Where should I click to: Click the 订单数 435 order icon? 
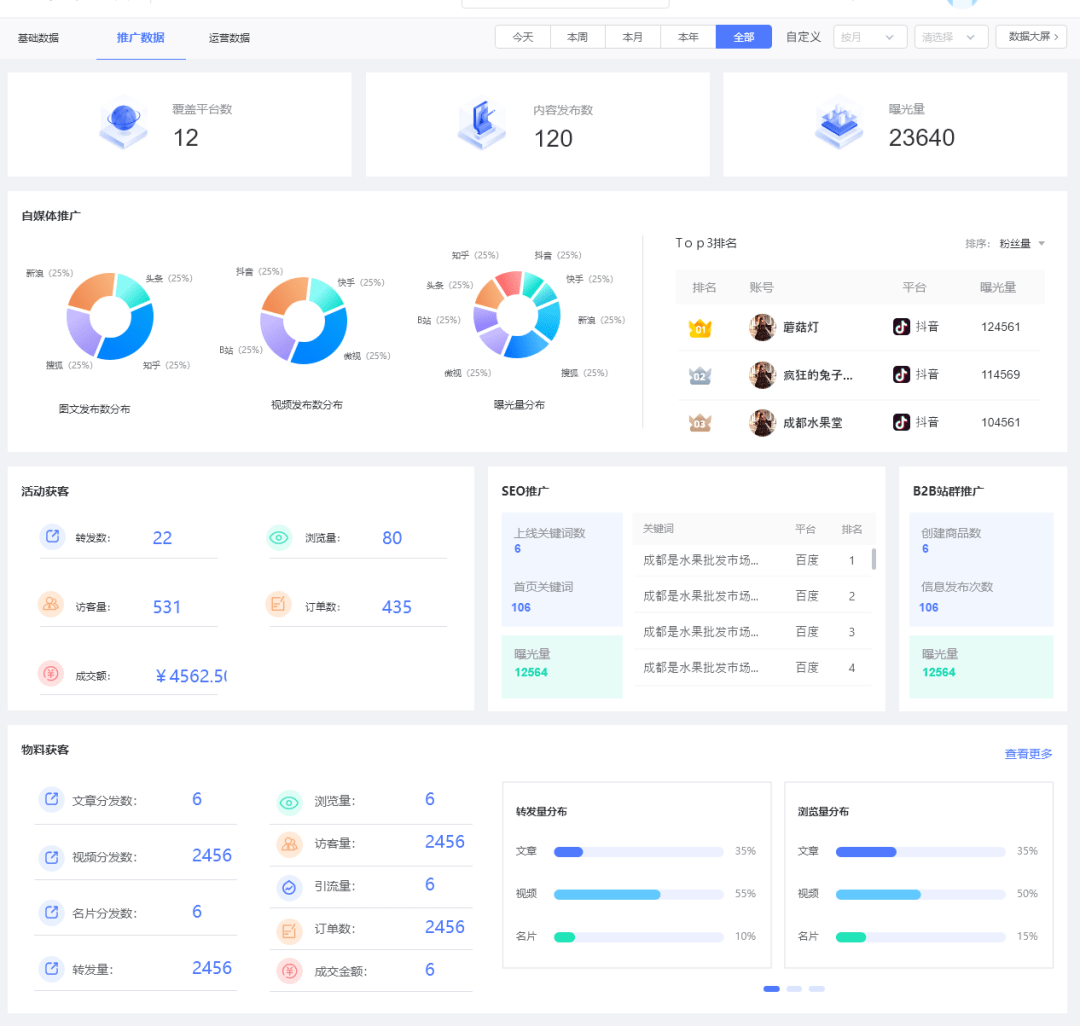click(x=278, y=605)
